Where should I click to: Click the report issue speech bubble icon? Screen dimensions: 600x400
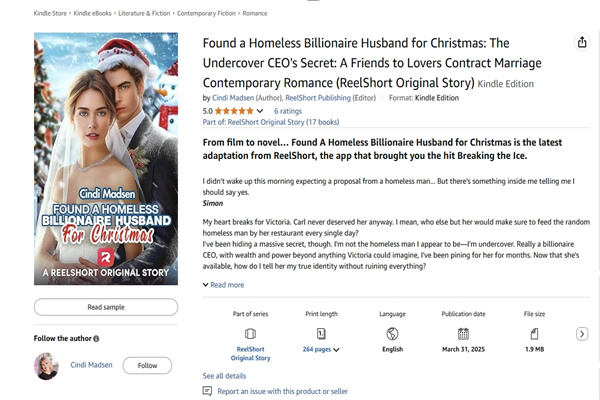pyautogui.click(x=207, y=391)
